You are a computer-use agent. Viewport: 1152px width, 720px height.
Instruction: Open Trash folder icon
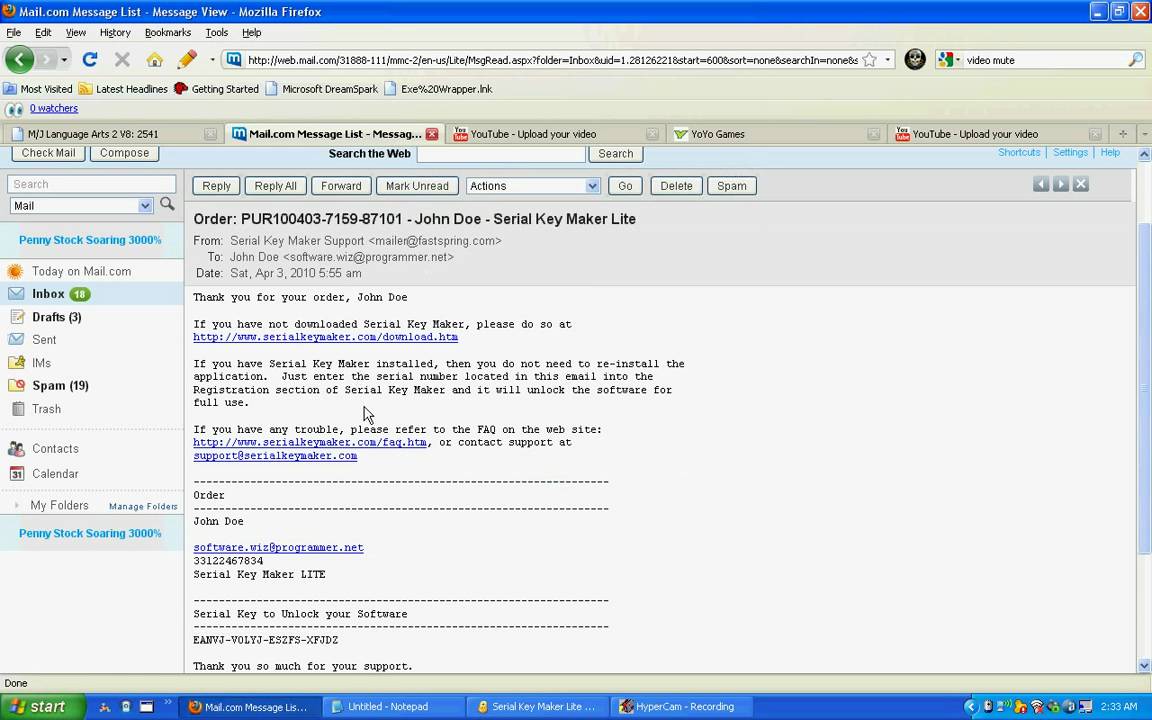click(x=18, y=408)
